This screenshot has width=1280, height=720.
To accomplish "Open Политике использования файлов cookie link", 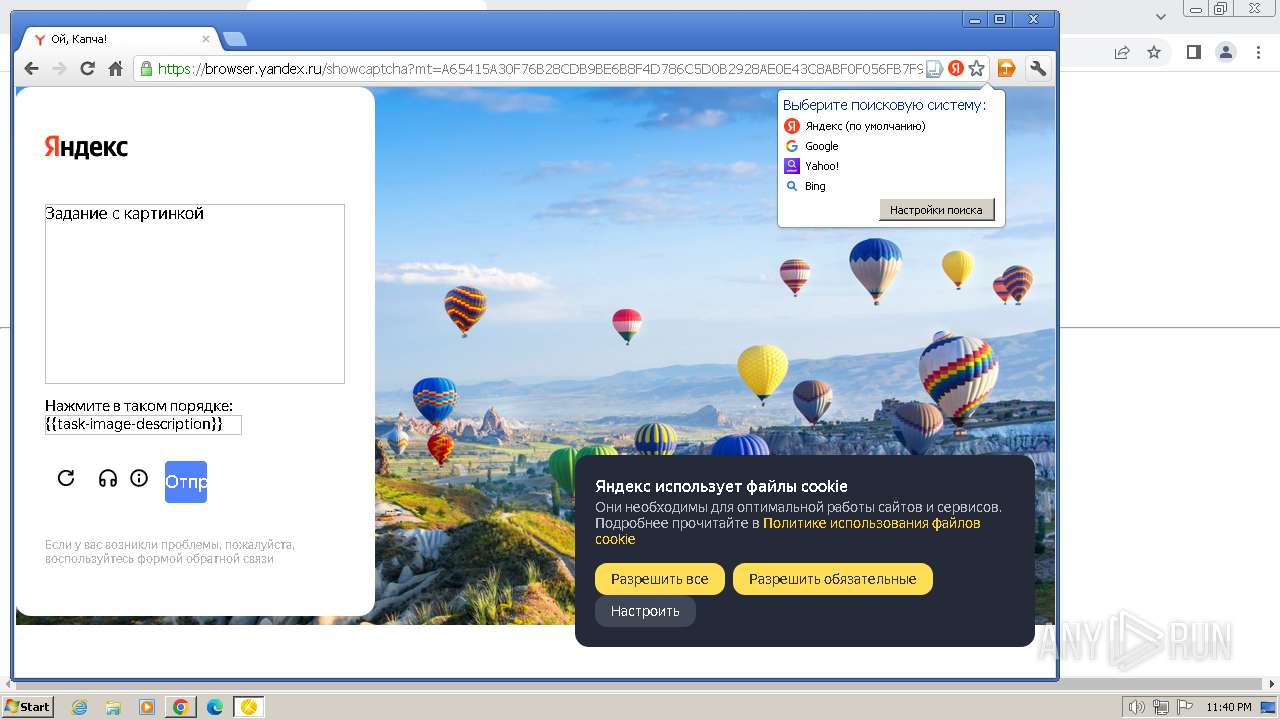I will (x=788, y=531).
